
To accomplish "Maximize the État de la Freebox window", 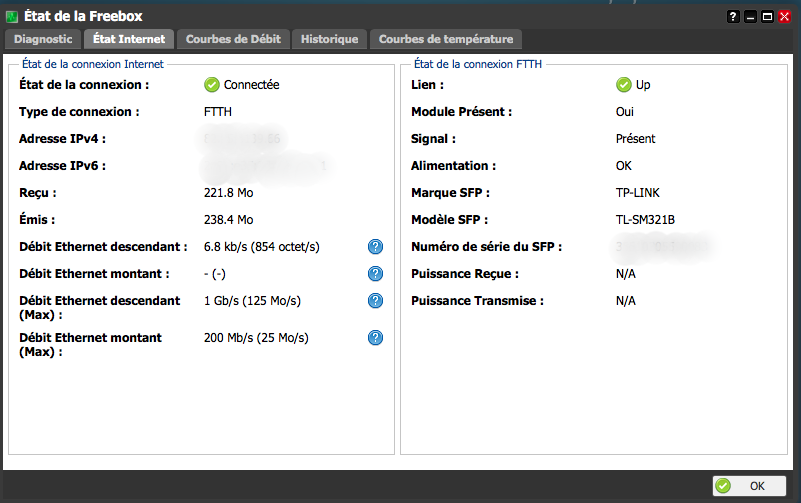I will pos(767,16).
